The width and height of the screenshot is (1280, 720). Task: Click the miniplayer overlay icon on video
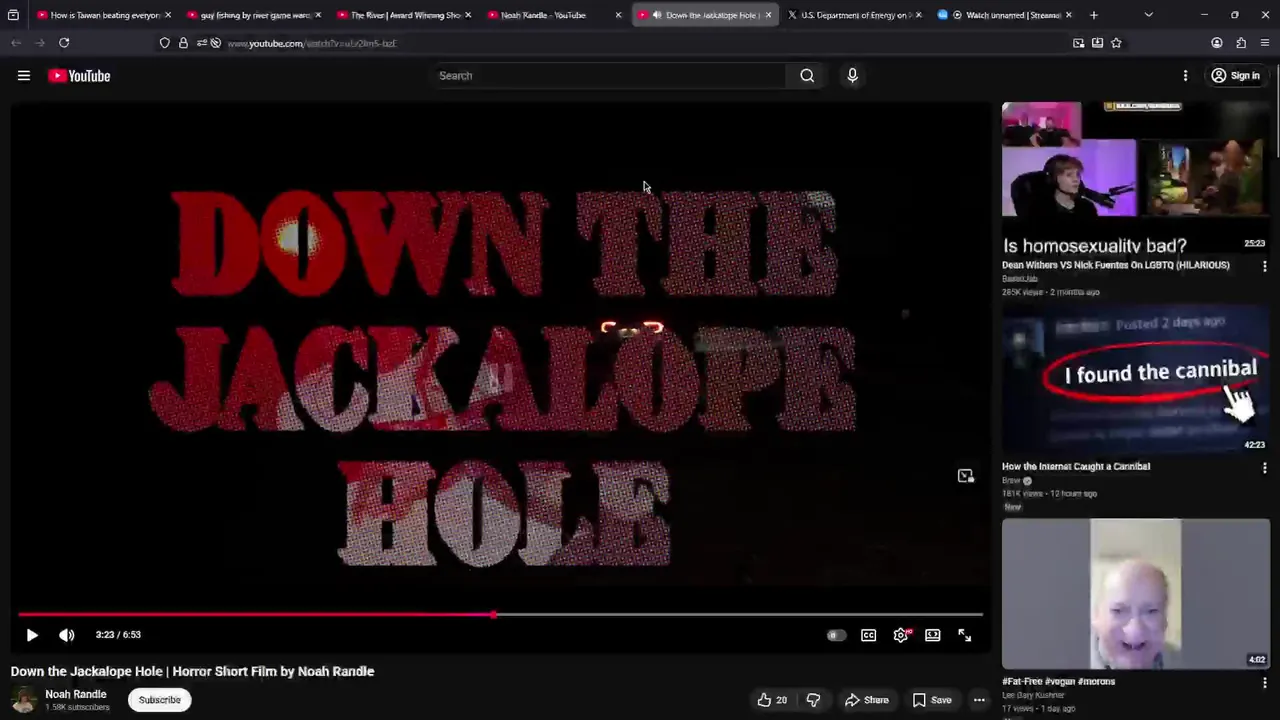coord(966,476)
